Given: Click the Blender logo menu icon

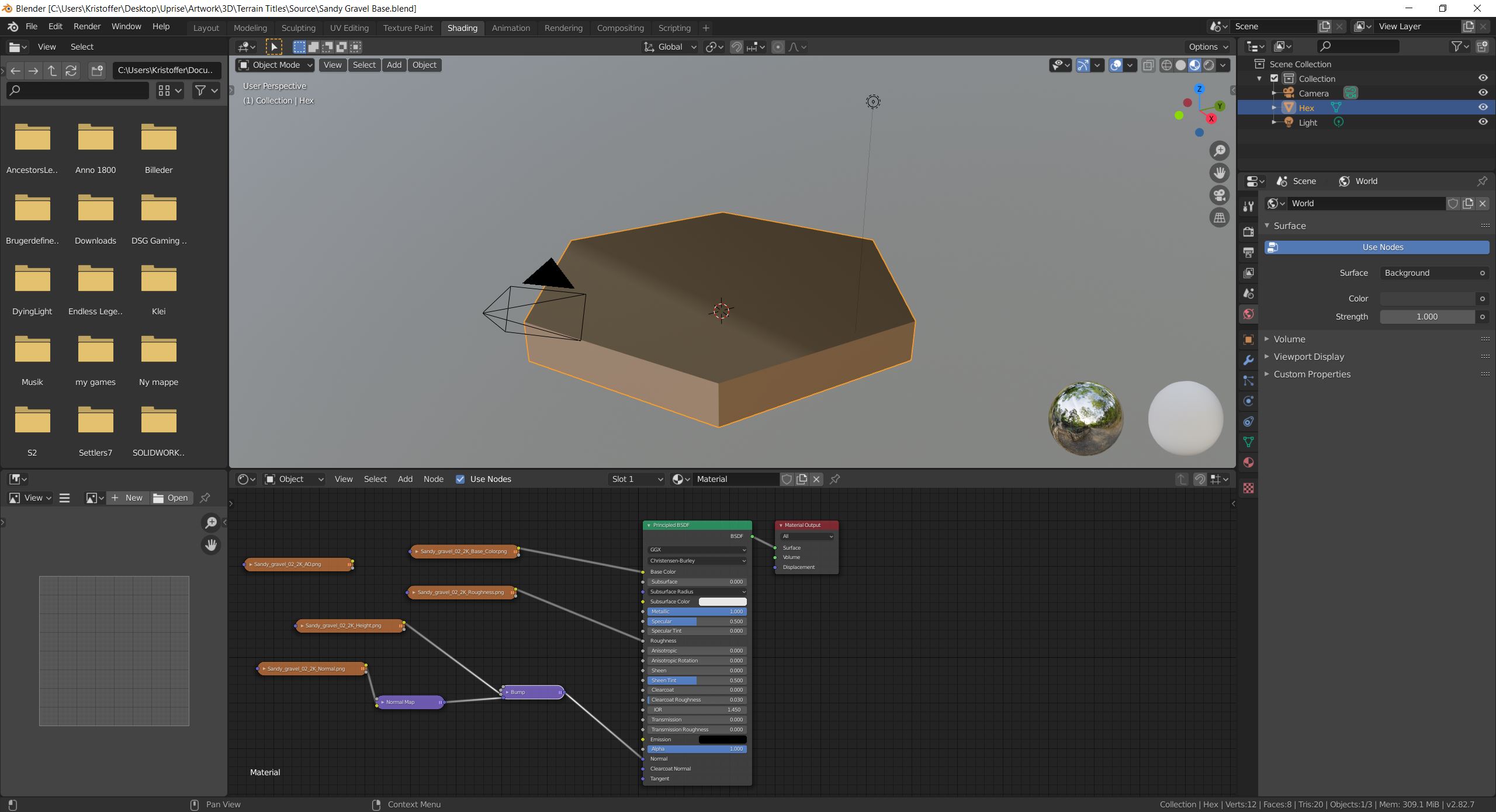Looking at the screenshot, I should [13, 27].
